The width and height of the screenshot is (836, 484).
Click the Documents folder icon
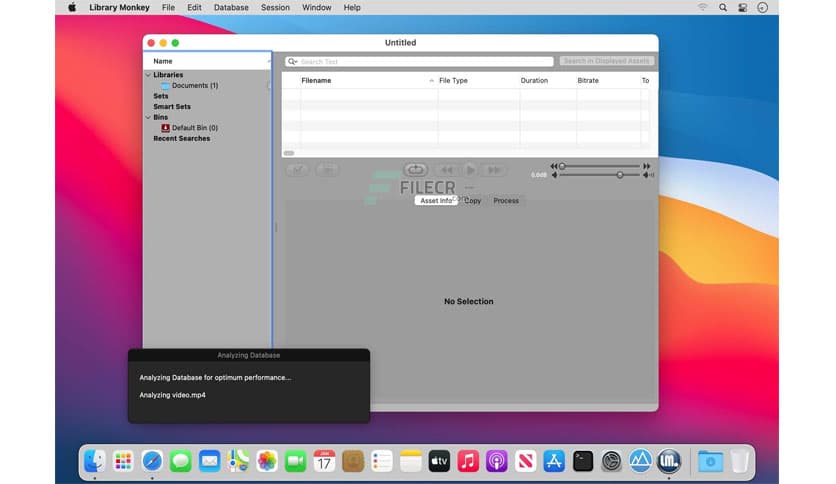tap(165, 85)
